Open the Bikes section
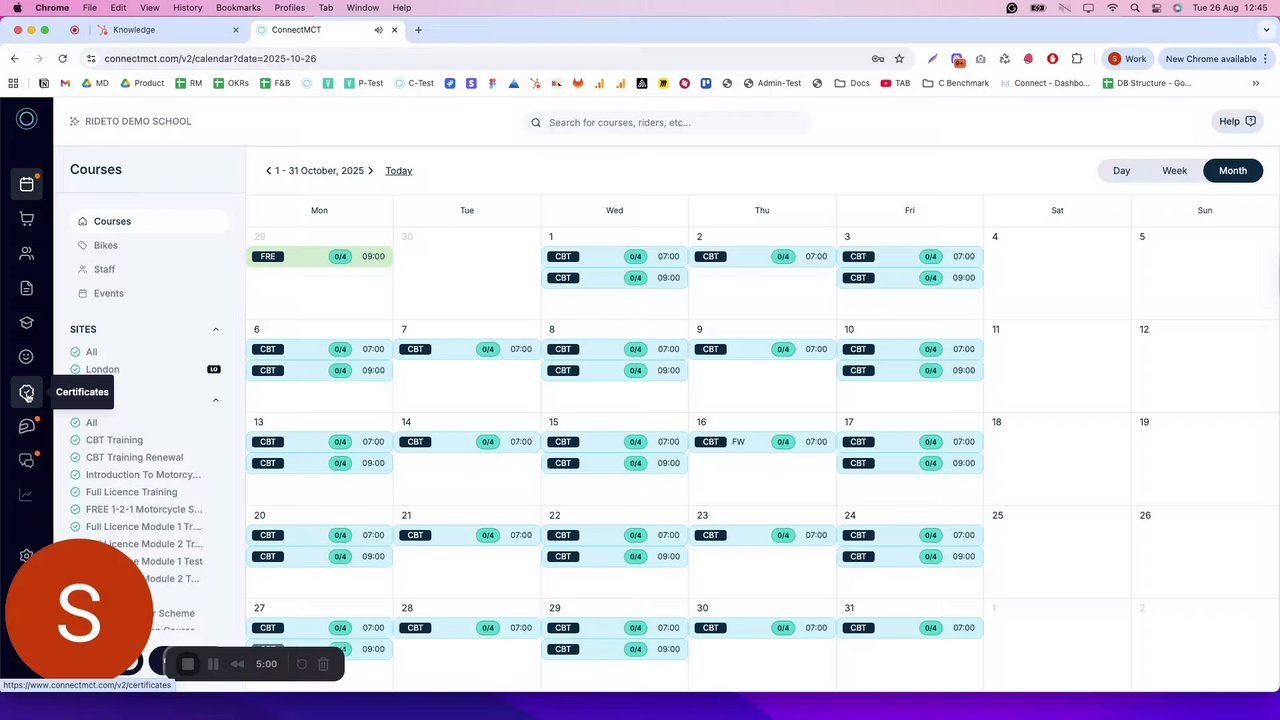 click(105, 245)
